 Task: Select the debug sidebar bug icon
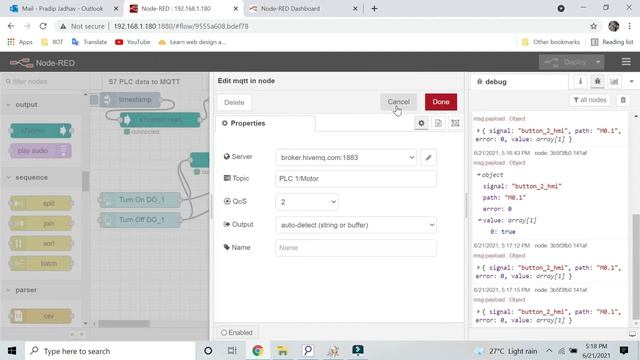pos(598,82)
